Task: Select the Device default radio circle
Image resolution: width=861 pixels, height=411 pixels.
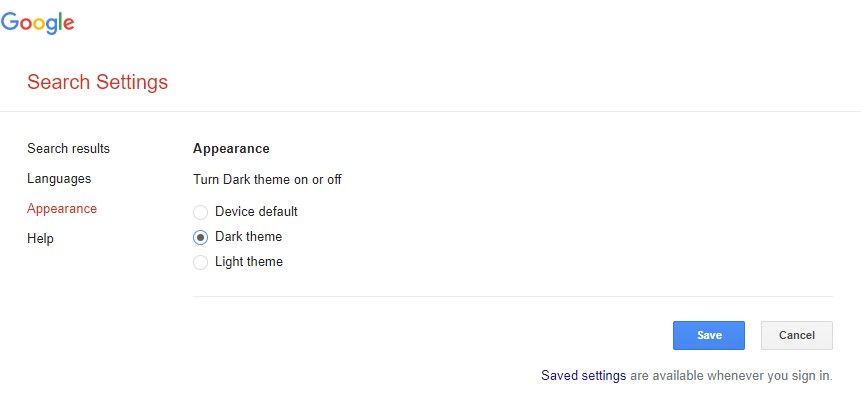Action: [x=200, y=212]
